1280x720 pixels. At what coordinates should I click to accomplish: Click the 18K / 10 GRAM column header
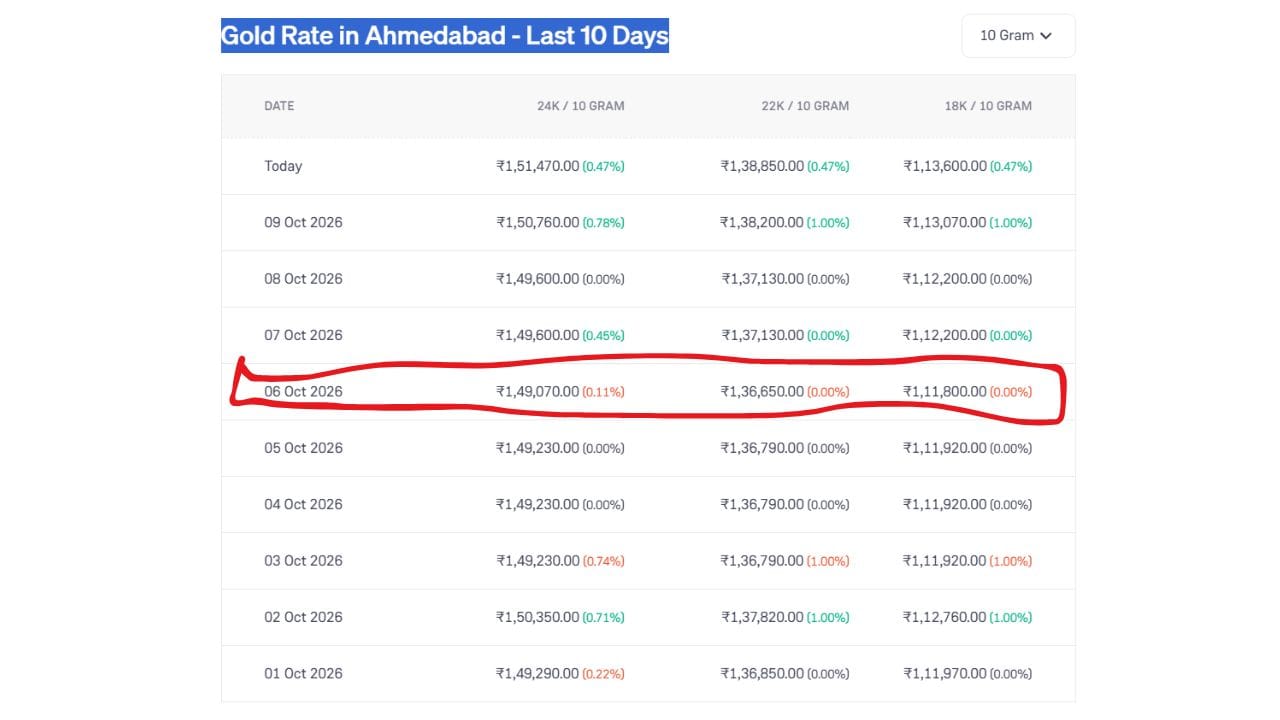coord(988,106)
